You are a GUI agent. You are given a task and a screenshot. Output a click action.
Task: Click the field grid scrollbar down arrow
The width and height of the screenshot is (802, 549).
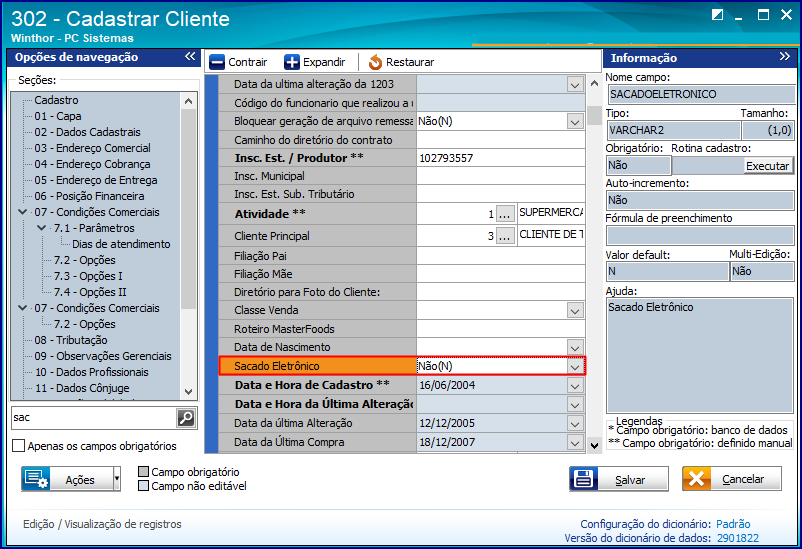tap(594, 446)
